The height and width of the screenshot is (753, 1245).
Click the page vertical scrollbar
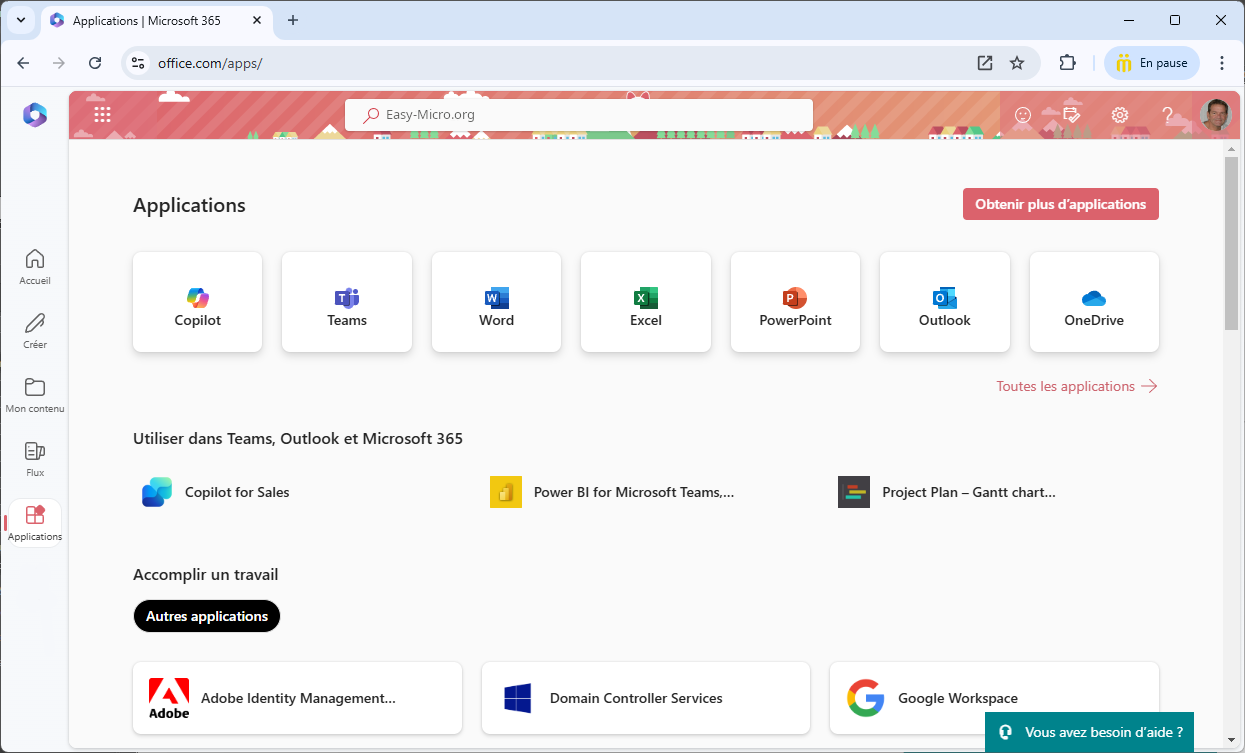pyautogui.click(x=1231, y=243)
